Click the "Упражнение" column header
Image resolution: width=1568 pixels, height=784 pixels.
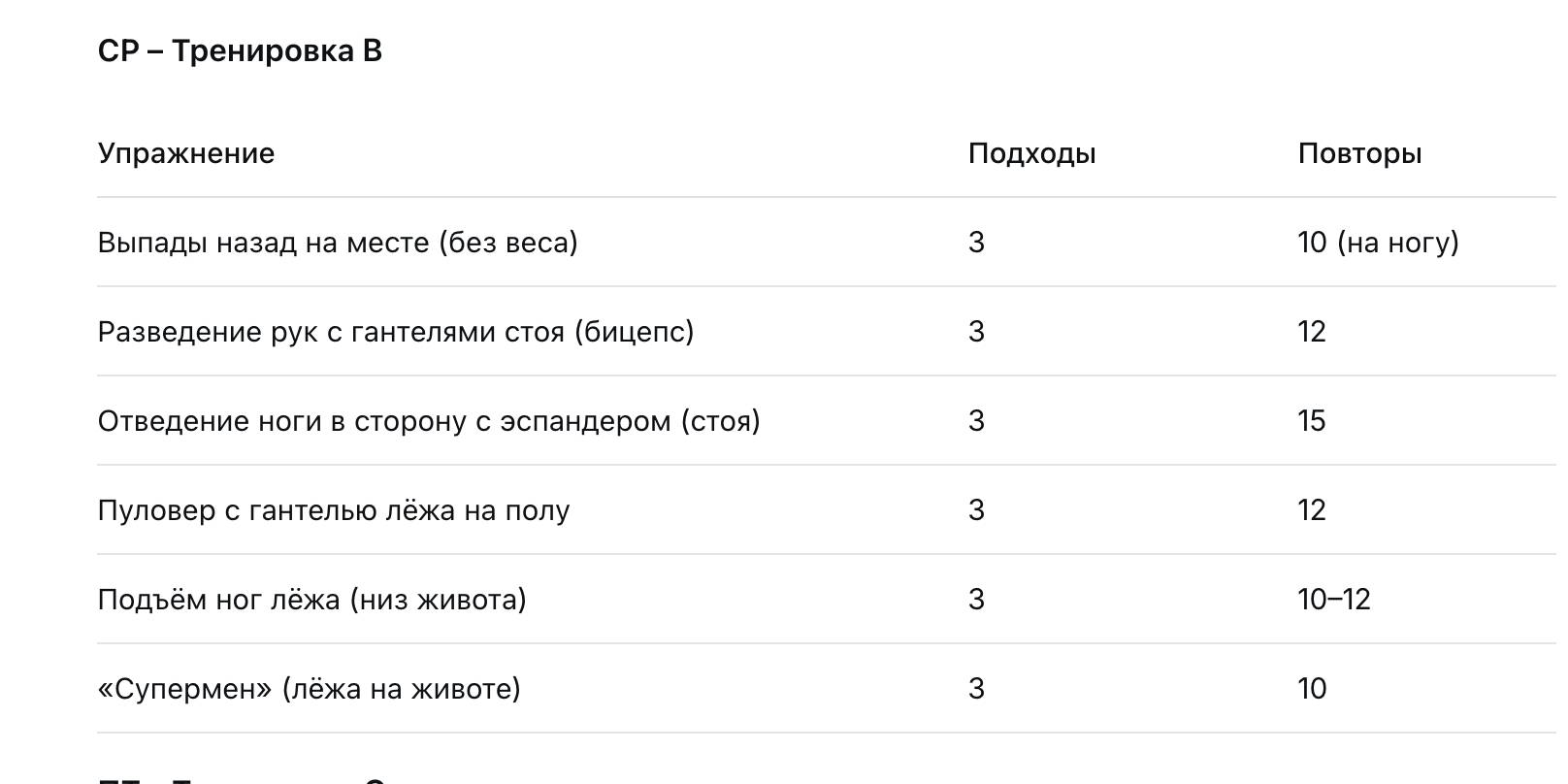tap(186, 153)
